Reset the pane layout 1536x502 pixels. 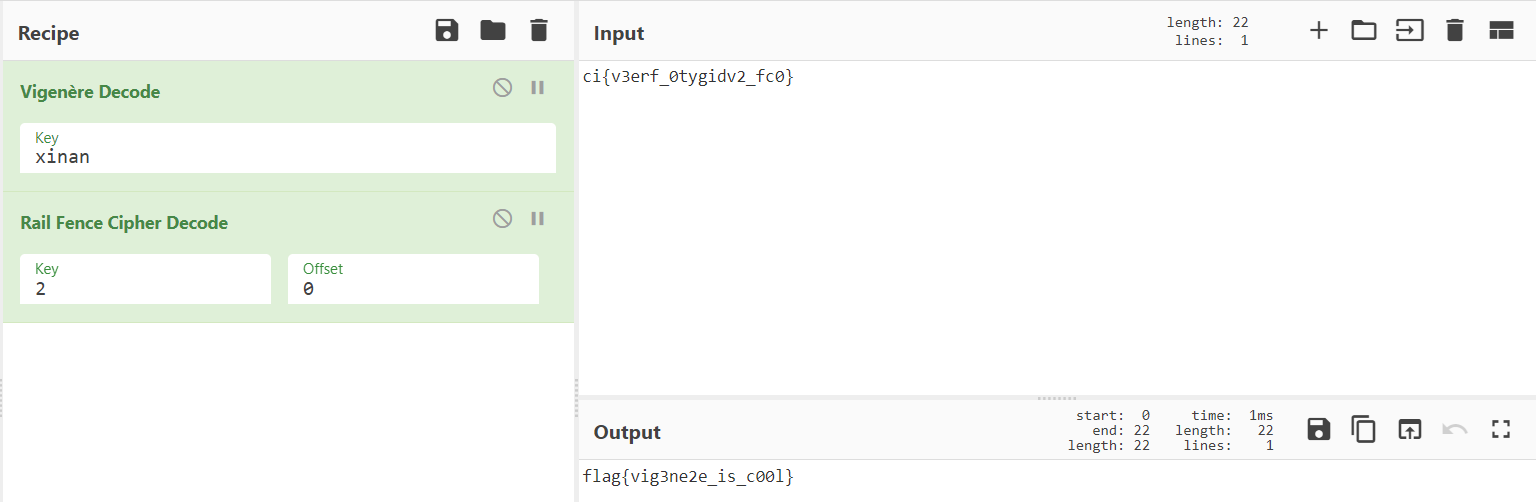pos(1501,31)
